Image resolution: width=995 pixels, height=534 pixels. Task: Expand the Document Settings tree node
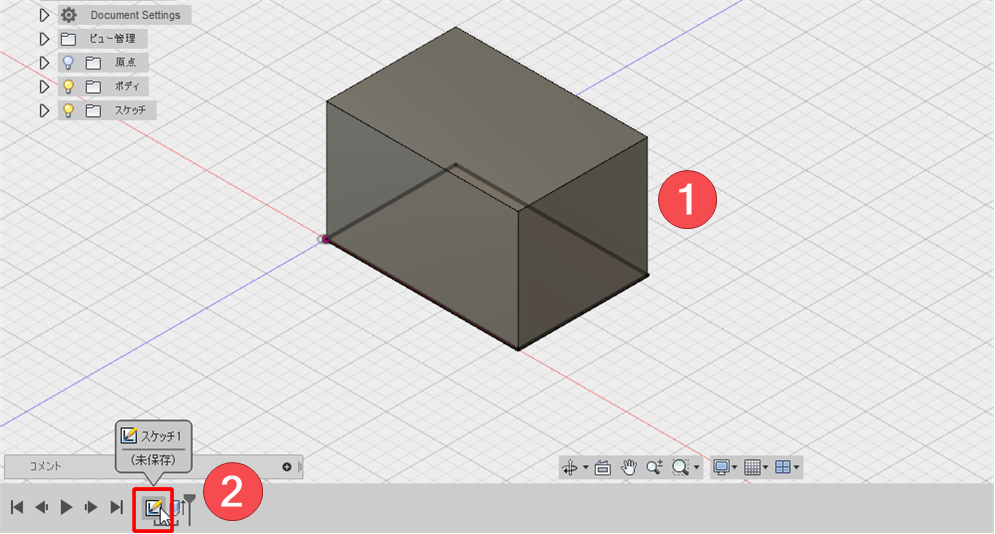pos(44,15)
